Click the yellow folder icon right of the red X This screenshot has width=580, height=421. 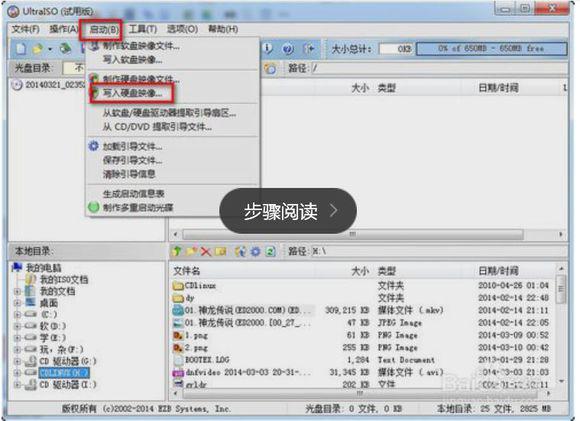point(220,252)
